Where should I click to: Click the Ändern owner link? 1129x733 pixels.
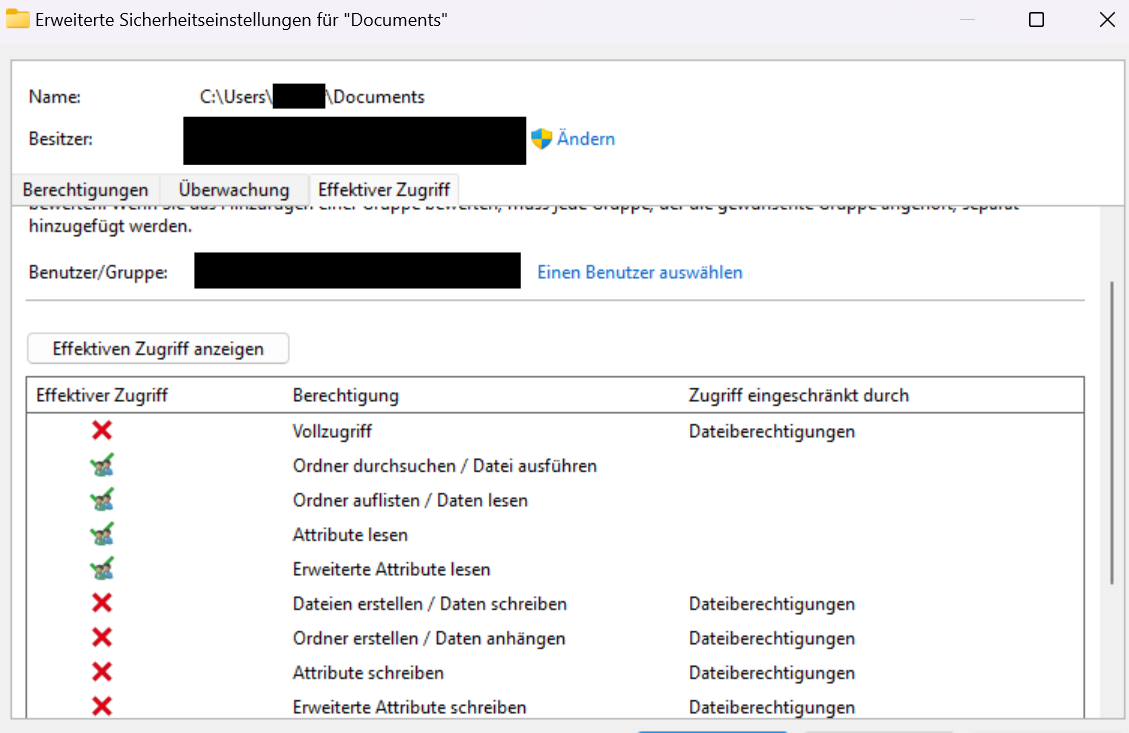click(586, 139)
